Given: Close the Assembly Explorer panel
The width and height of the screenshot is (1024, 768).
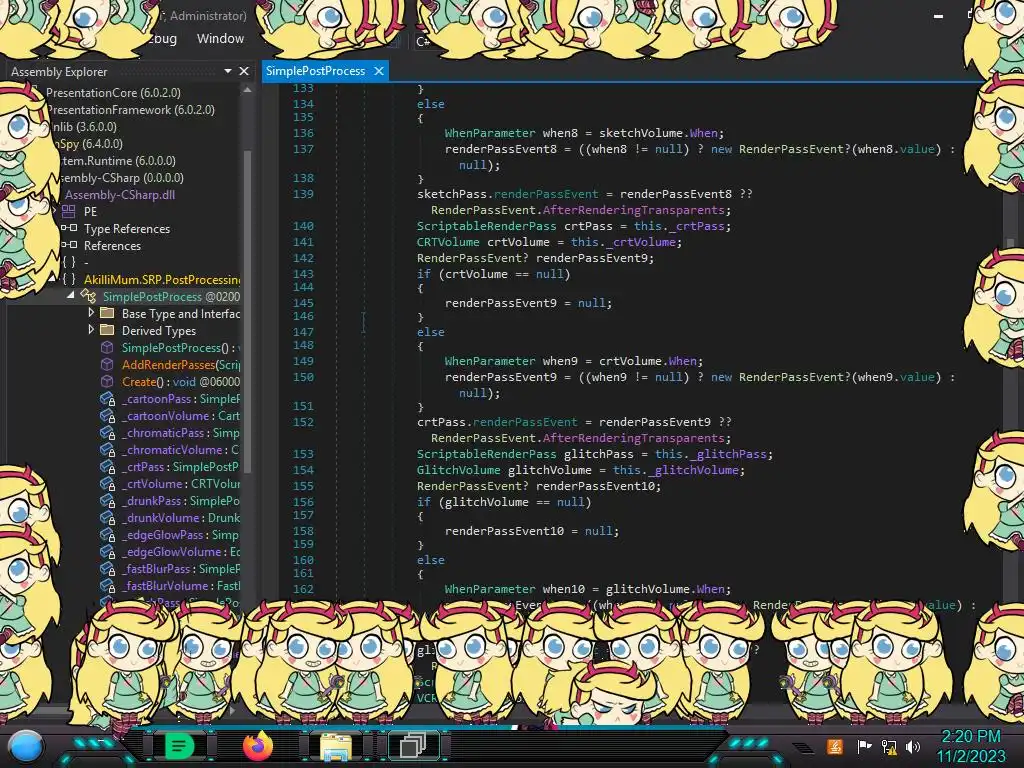Looking at the screenshot, I should (x=244, y=71).
